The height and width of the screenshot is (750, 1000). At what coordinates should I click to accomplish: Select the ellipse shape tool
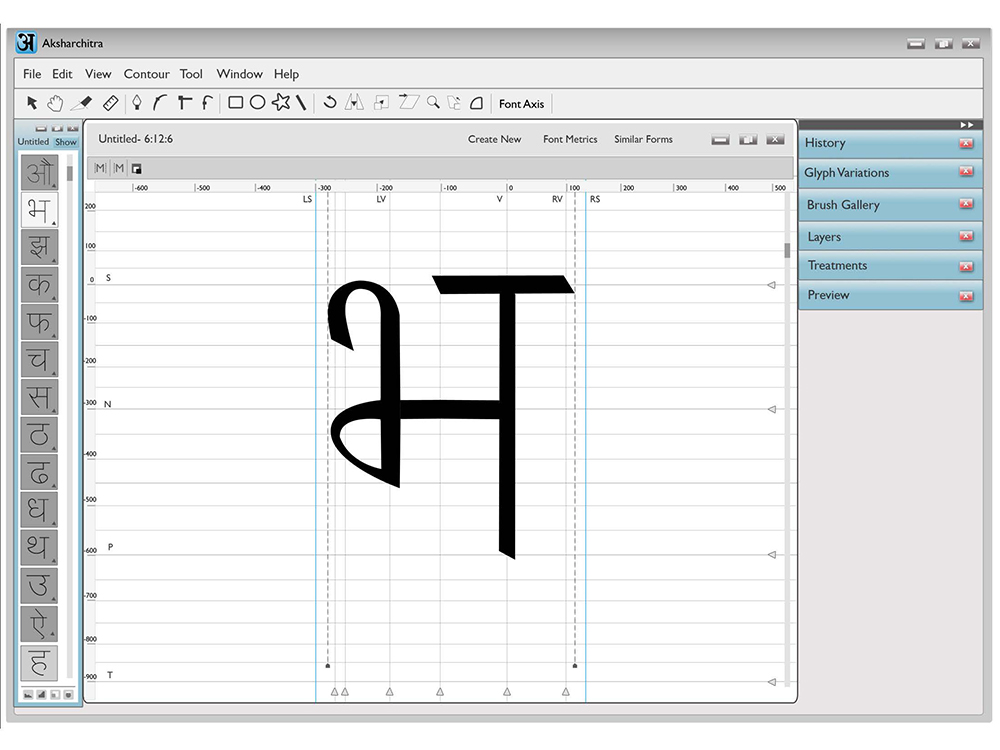(x=258, y=103)
